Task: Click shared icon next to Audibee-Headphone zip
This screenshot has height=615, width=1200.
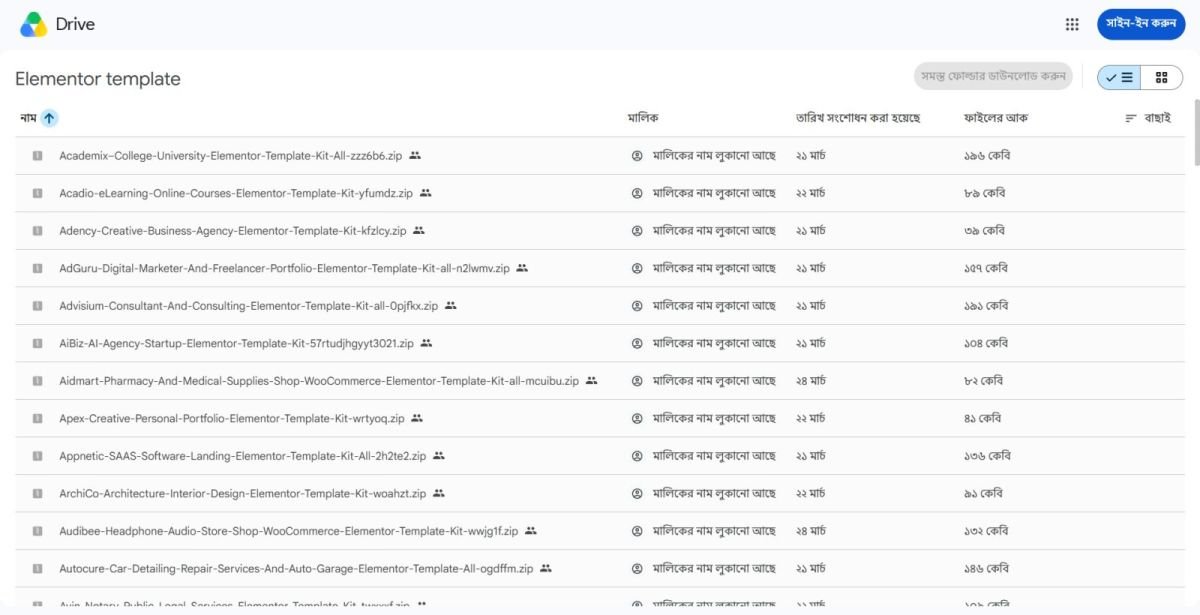Action: point(531,531)
